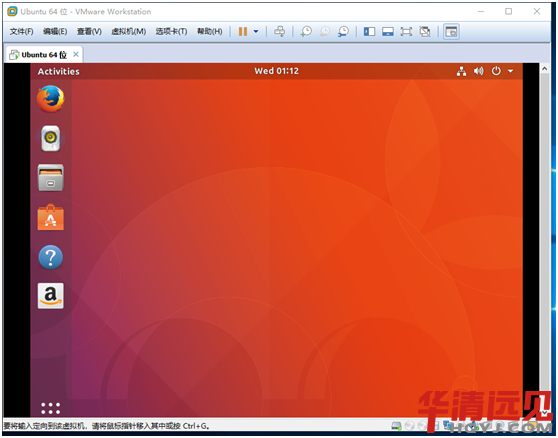558x438 pixels.
Task: Select the Ubuntu 64 位 tab
Action: tap(44, 55)
